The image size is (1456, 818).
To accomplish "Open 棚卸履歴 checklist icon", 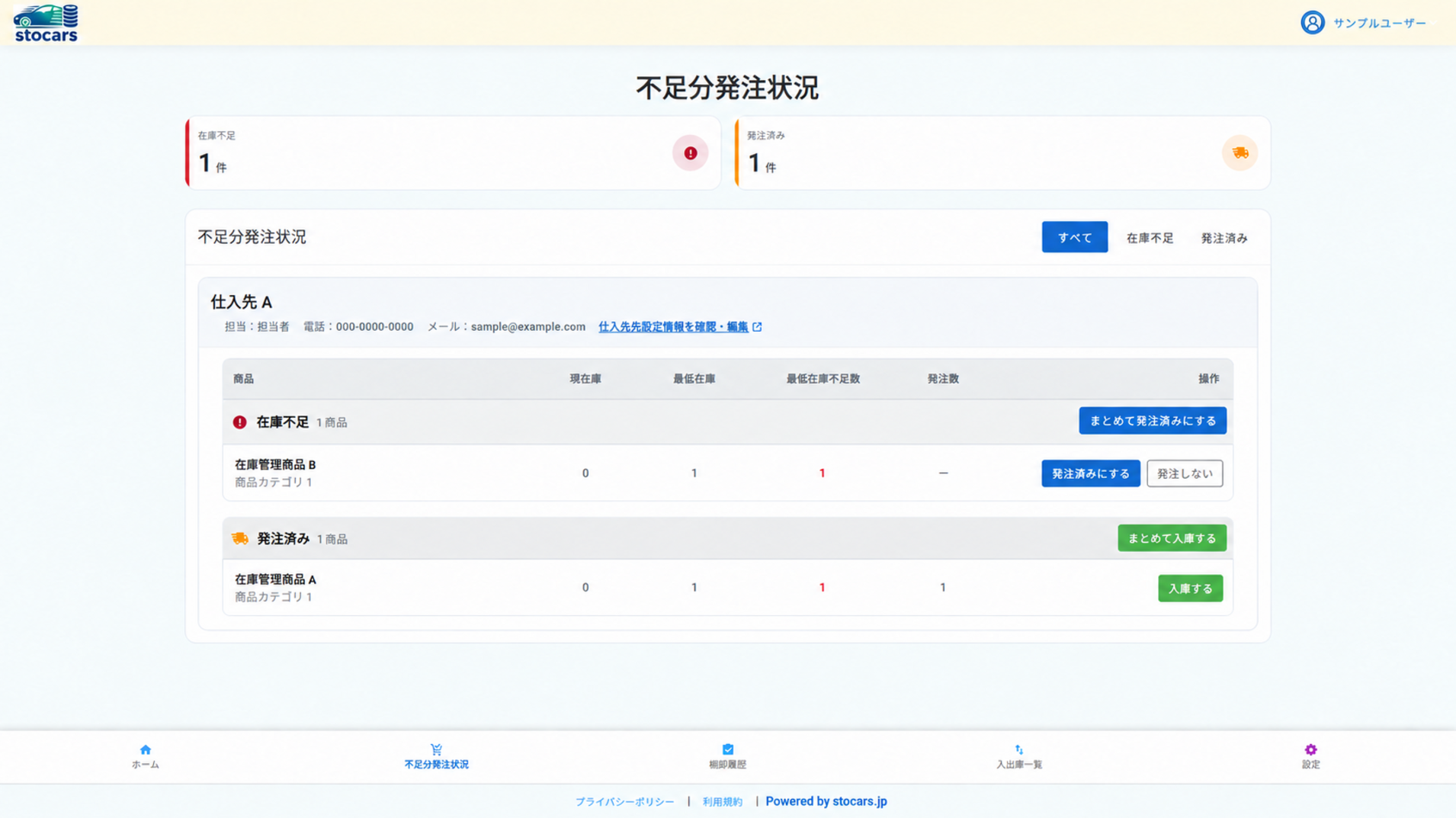I will coord(727,749).
